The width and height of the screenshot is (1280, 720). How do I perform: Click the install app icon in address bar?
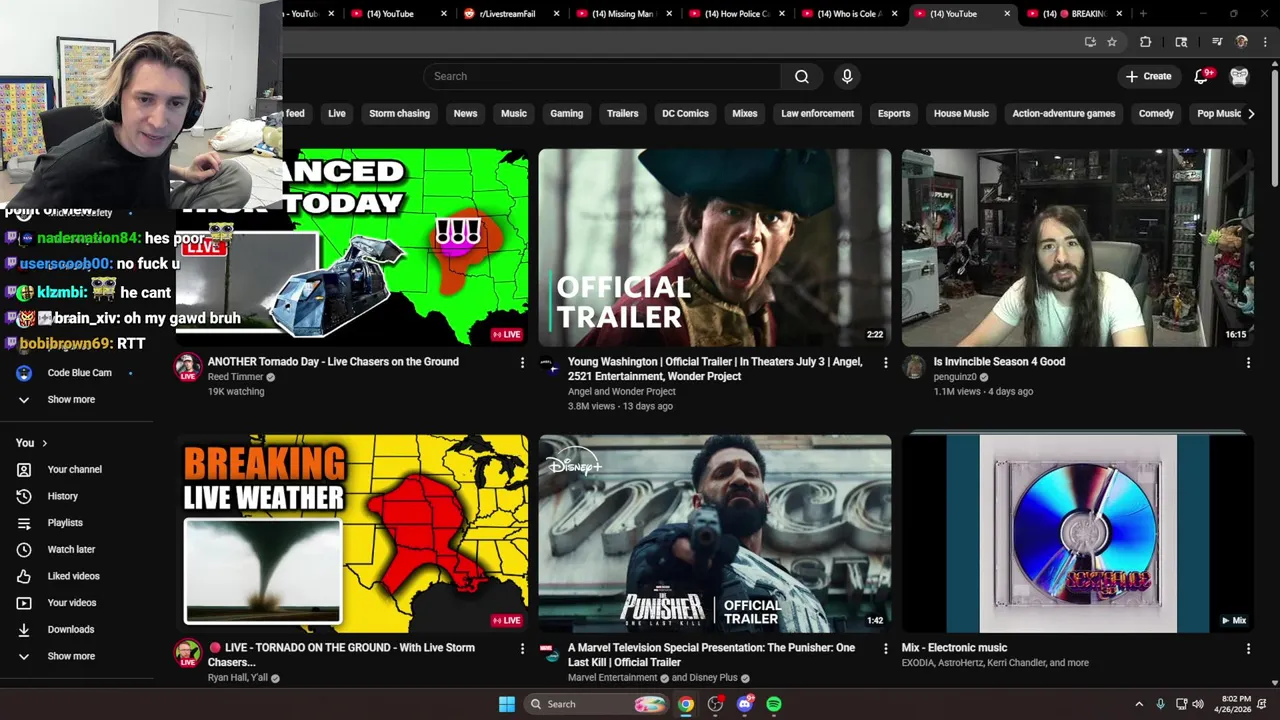(x=1090, y=42)
